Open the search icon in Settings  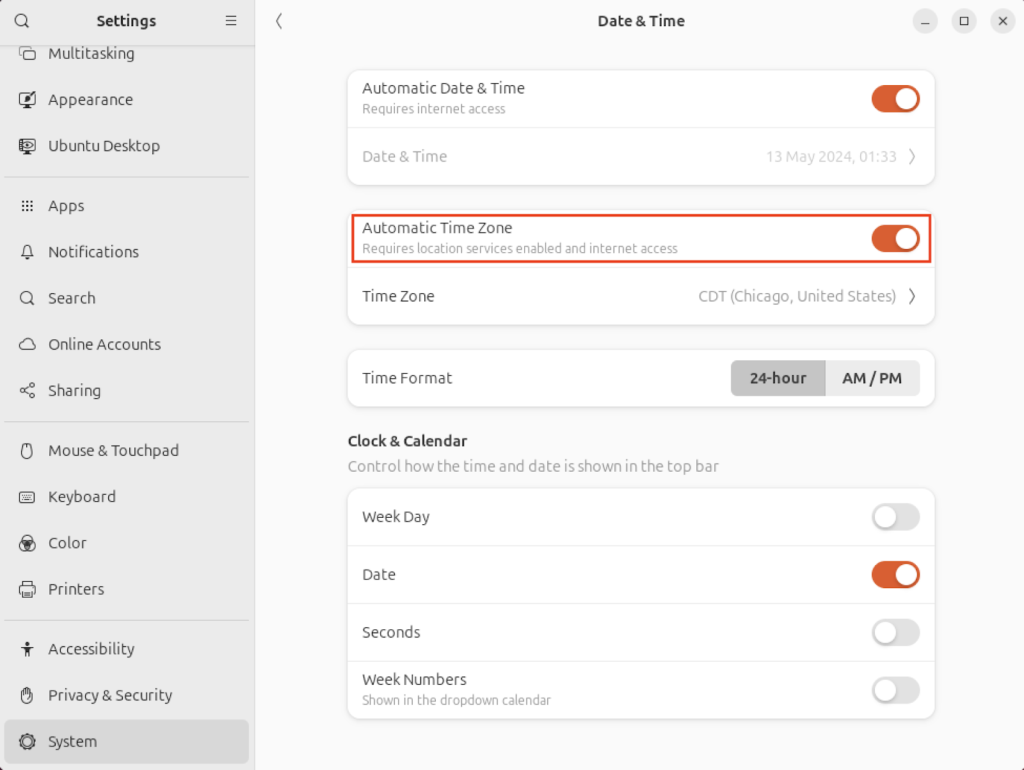20,20
